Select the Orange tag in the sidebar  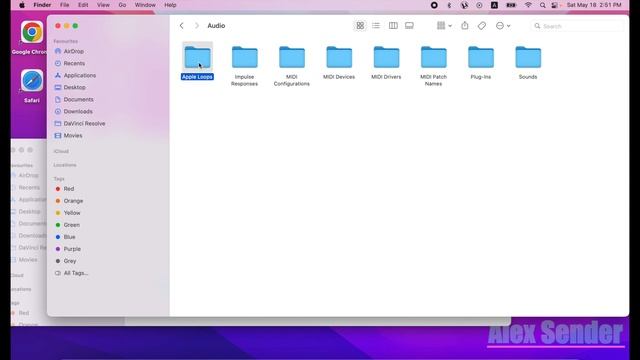[73, 201]
